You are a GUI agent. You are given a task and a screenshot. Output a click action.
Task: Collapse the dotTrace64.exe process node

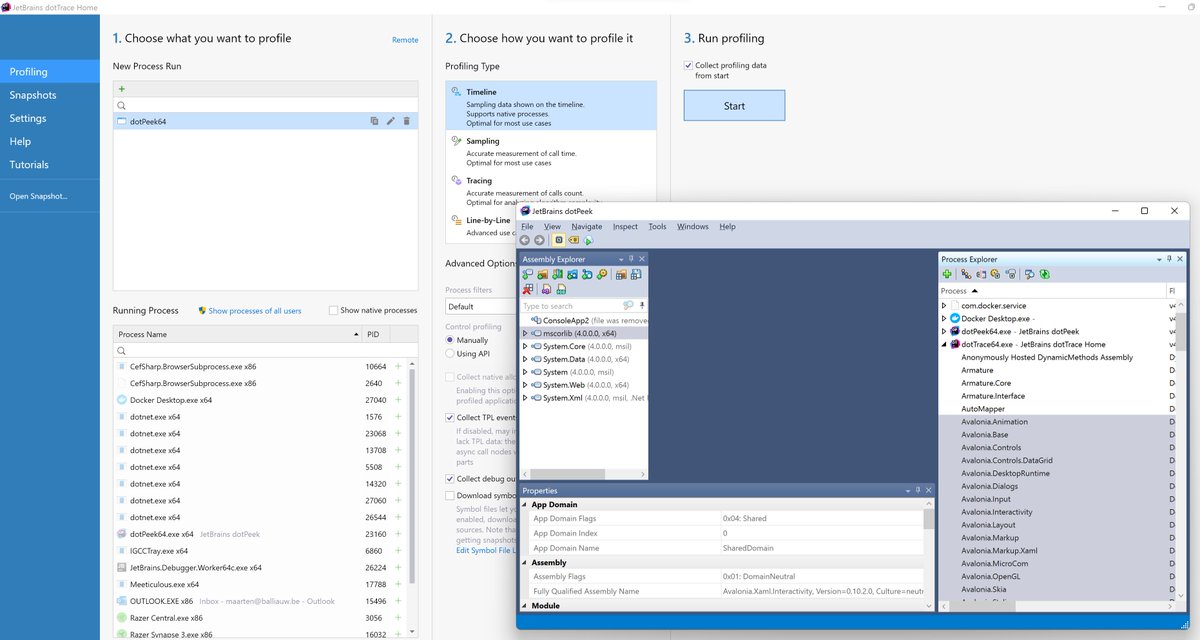tap(944, 345)
